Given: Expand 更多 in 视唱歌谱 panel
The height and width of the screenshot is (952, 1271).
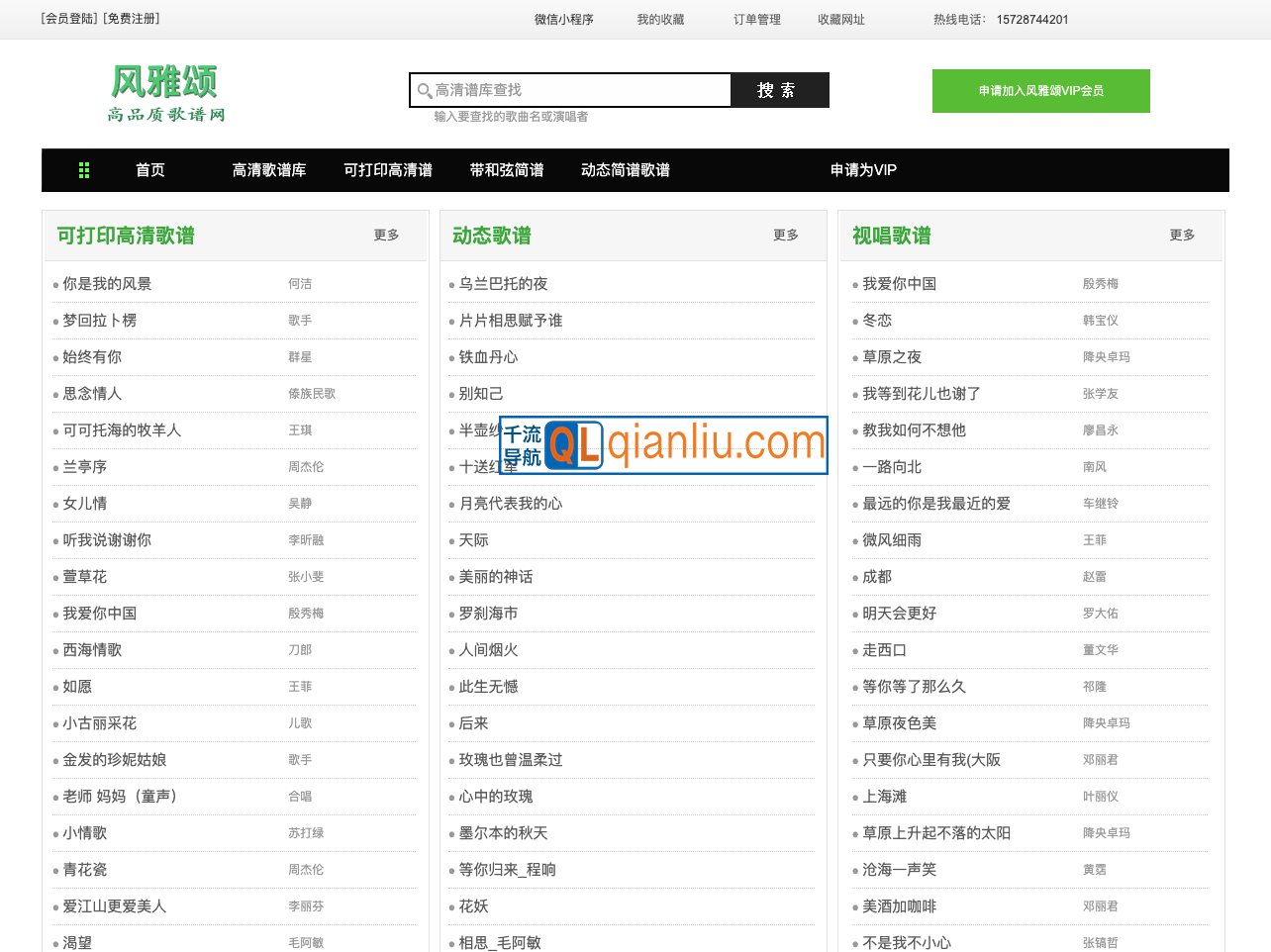Looking at the screenshot, I should [x=1182, y=236].
